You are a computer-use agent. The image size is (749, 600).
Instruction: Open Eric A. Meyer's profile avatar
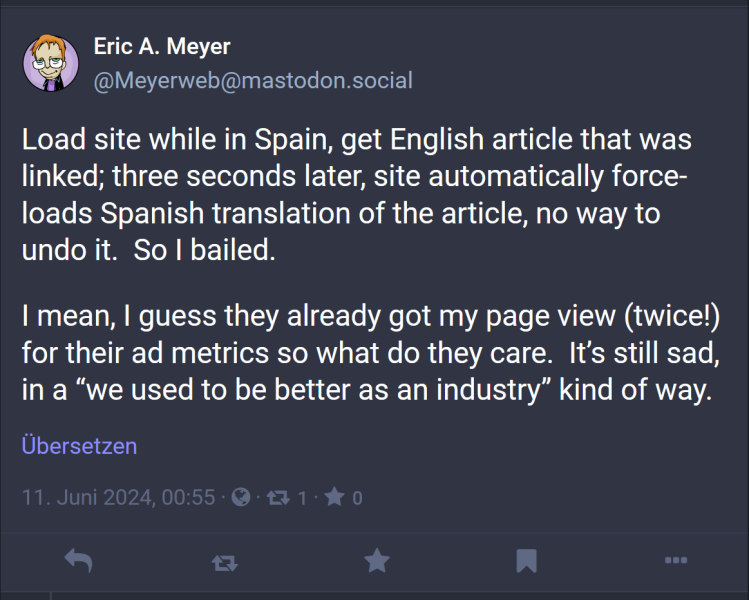coord(51,64)
